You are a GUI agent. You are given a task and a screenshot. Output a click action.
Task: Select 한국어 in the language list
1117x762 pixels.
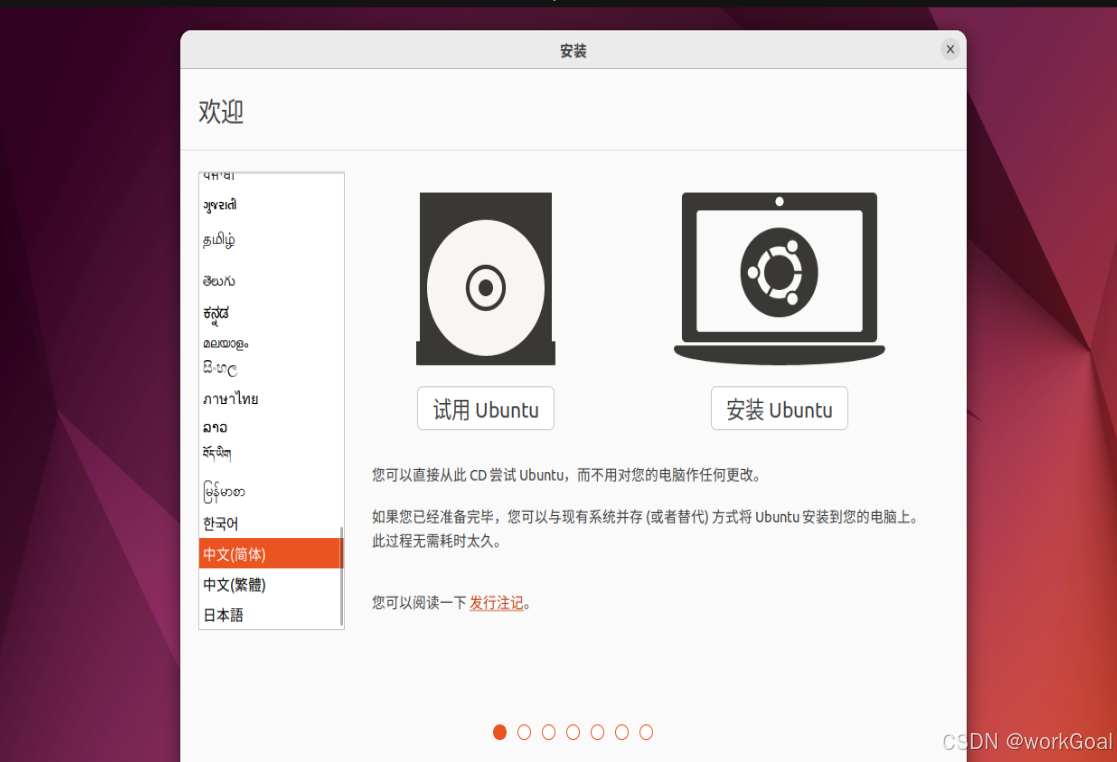271,523
